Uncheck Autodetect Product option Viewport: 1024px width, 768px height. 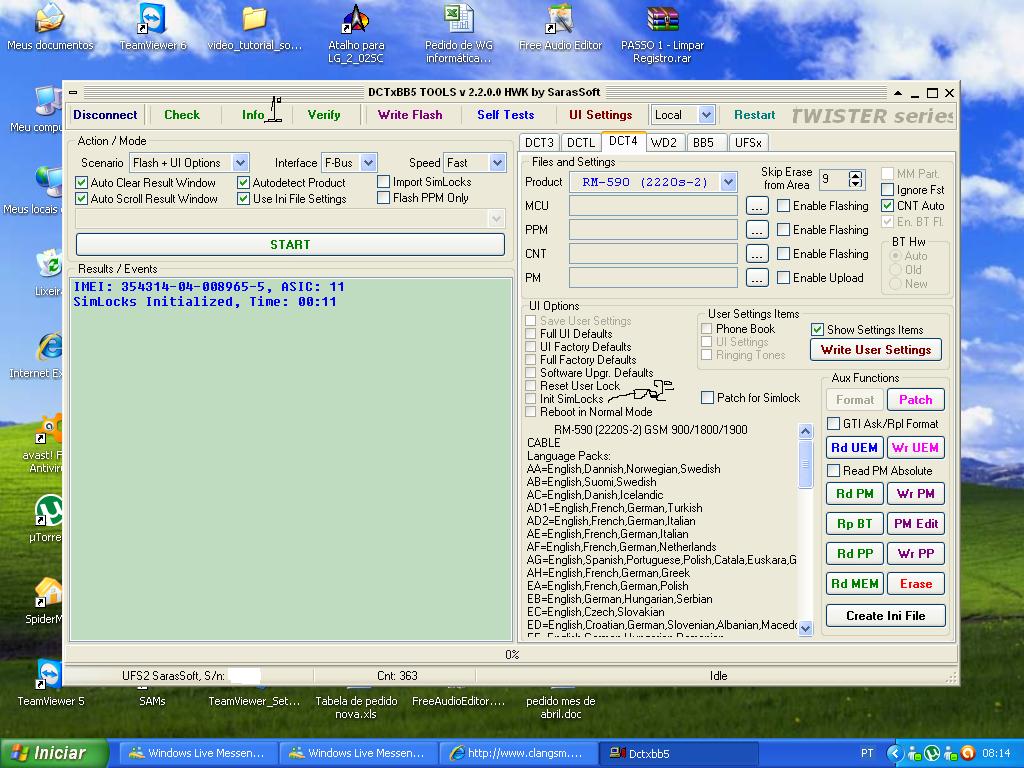pyautogui.click(x=244, y=183)
